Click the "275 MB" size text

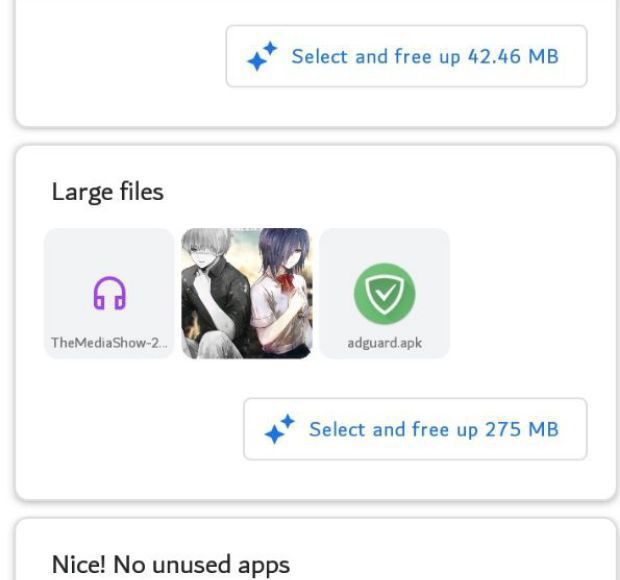tap(522, 429)
